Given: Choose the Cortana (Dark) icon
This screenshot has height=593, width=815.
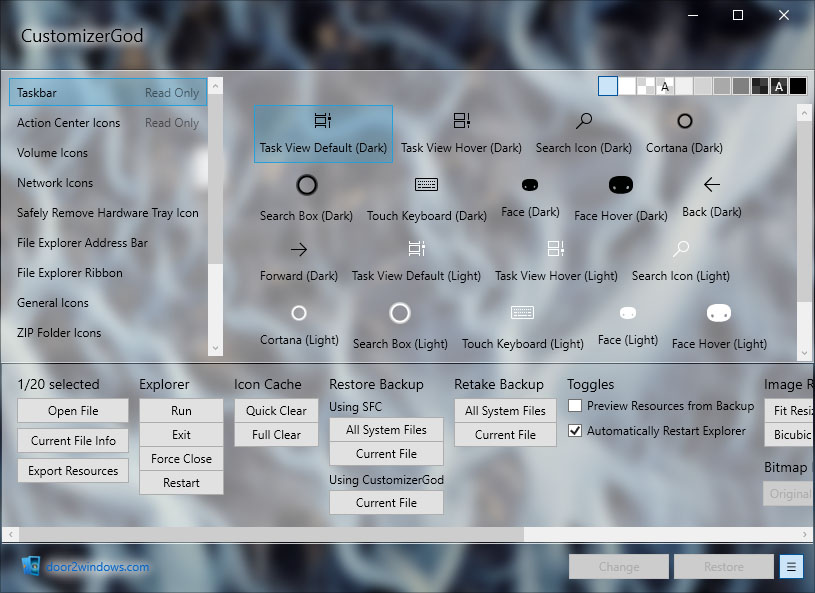Looking at the screenshot, I should point(684,134).
